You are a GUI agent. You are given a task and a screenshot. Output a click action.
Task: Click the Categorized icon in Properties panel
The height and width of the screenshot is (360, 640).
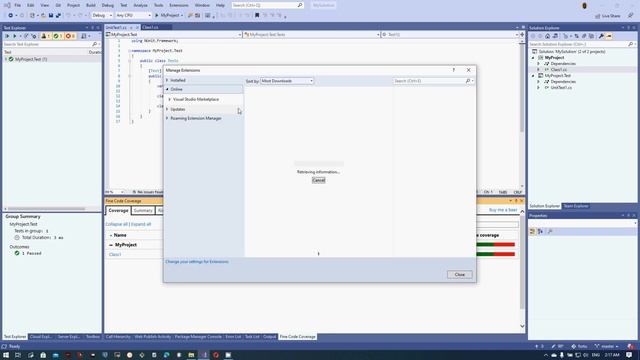click(532, 231)
